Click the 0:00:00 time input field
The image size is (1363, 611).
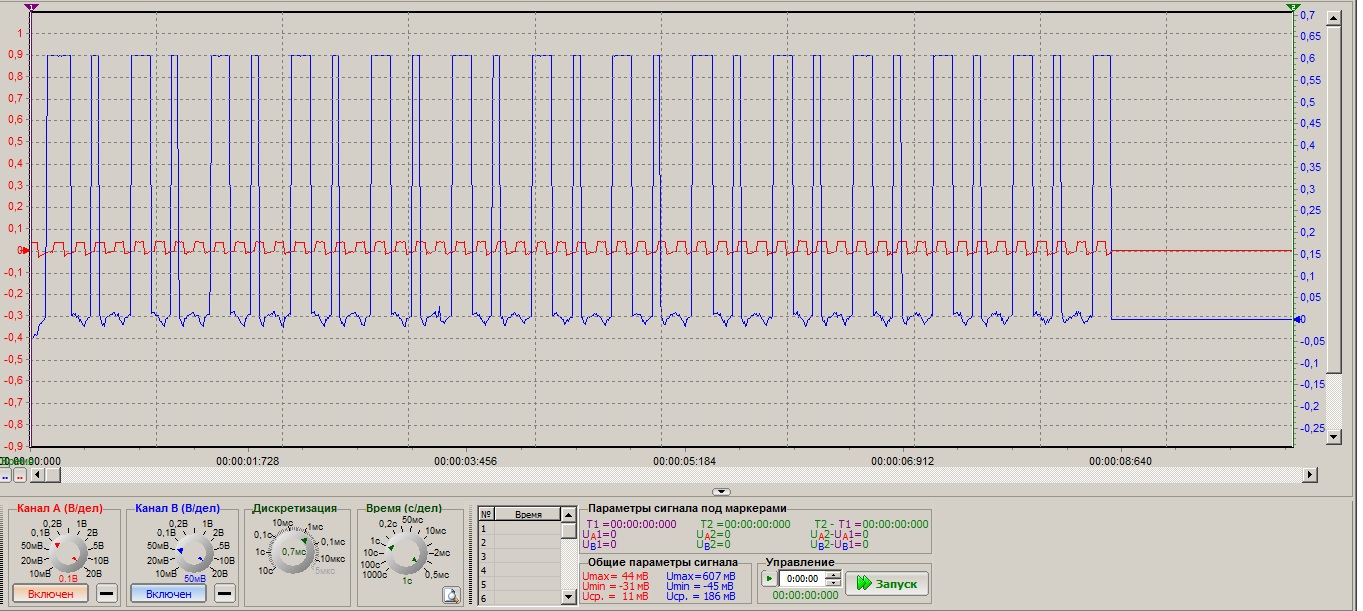pyautogui.click(x=802, y=579)
